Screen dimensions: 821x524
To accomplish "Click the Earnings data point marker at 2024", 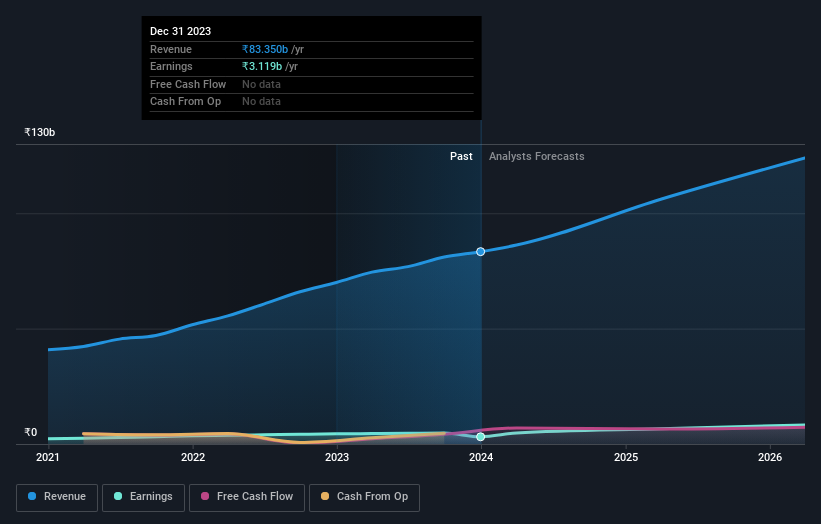I will [480, 437].
